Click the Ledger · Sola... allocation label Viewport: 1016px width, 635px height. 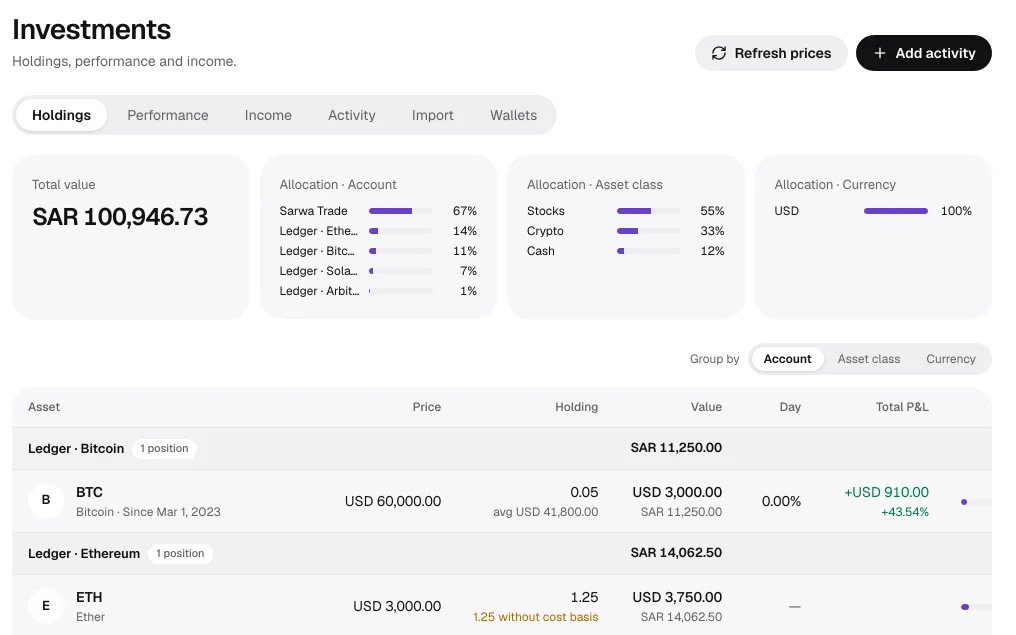click(x=318, y=271)
